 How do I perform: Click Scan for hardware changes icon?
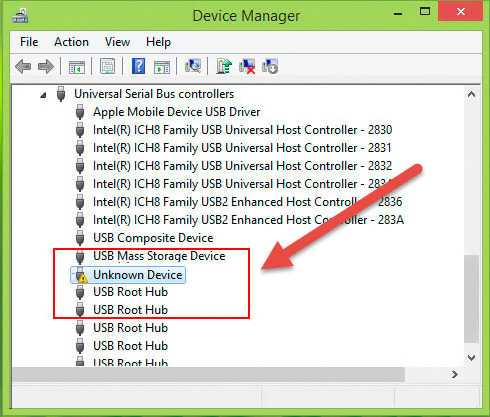(x=193, y=66)
